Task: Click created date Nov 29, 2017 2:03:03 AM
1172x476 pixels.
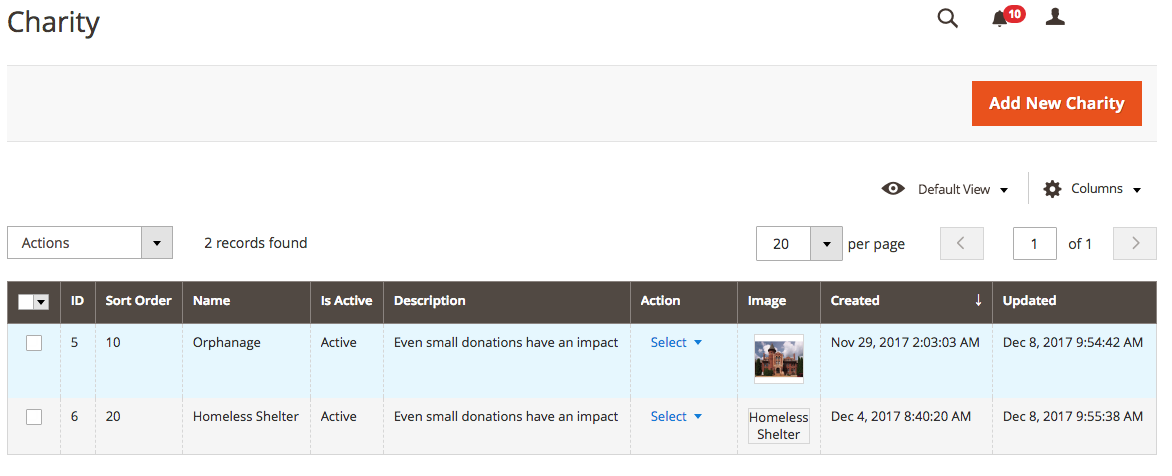Action: [905, 342]
